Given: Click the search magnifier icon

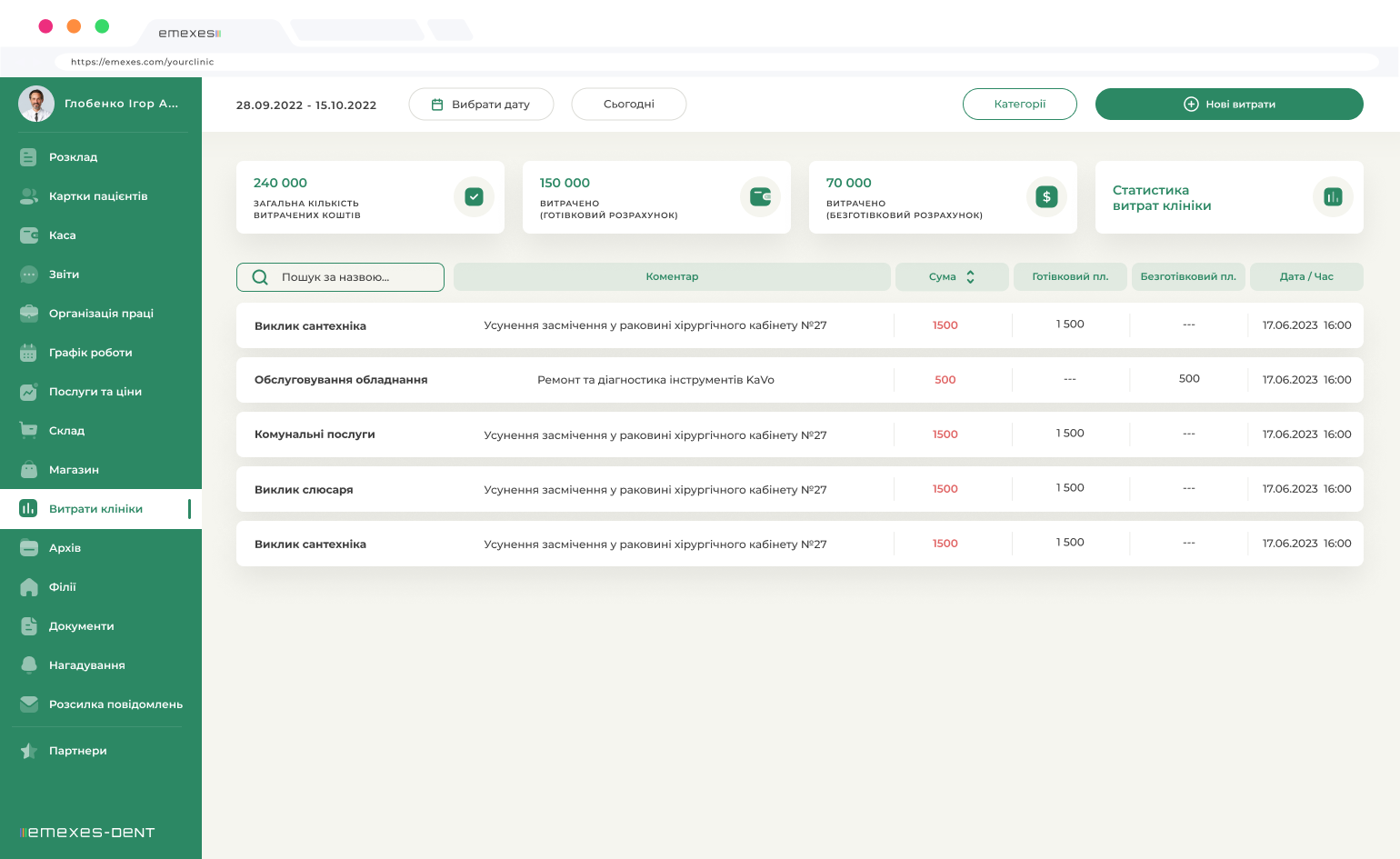Looking at the screenshot, I should coord(260,277).
